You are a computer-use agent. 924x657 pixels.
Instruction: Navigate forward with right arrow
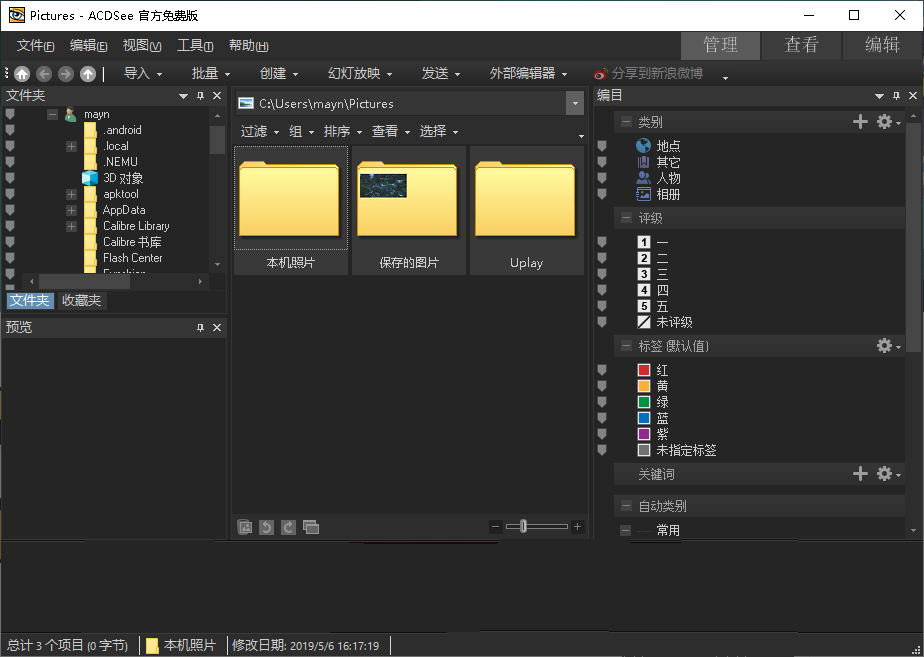point(66,74)
